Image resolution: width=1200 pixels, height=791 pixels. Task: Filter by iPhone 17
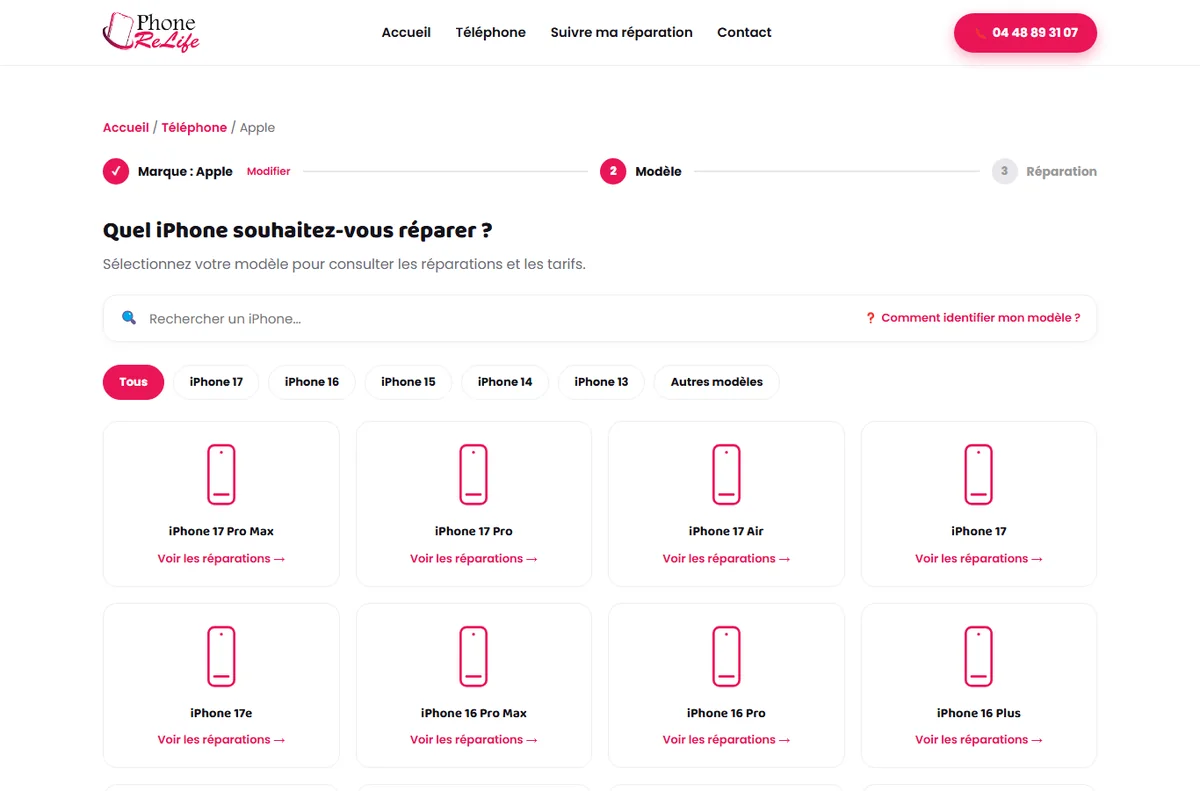216,382
